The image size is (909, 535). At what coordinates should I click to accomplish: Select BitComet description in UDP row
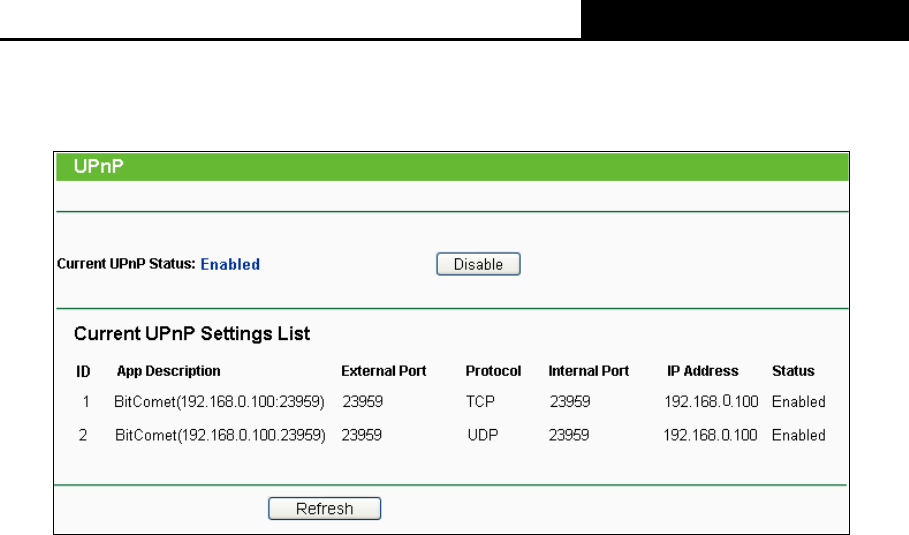click(x=220, y=435)
